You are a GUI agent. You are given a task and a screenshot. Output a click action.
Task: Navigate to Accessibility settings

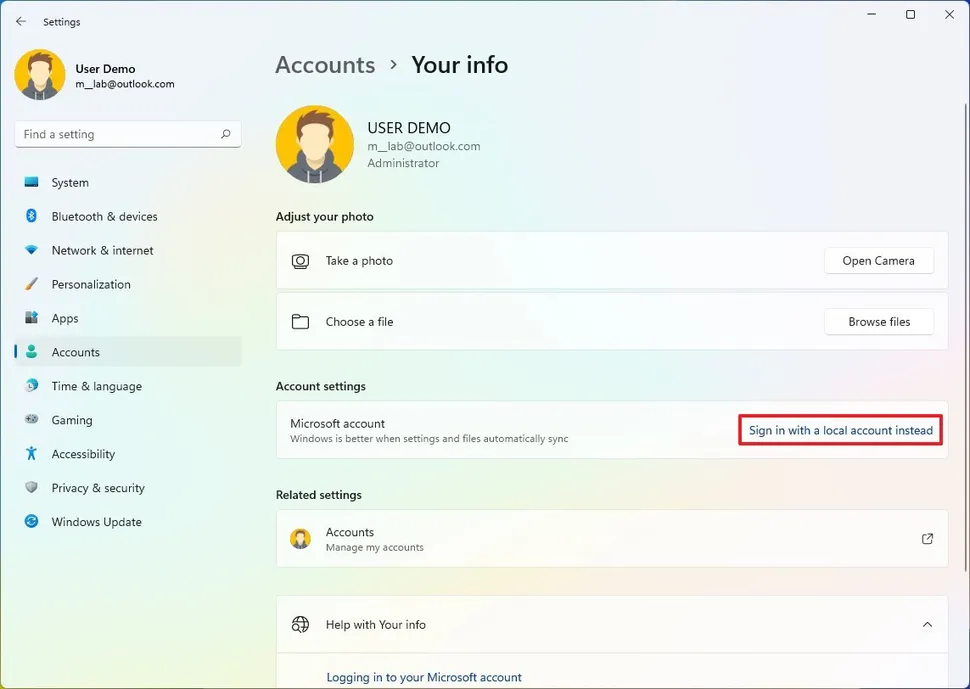tap(83, 455)
